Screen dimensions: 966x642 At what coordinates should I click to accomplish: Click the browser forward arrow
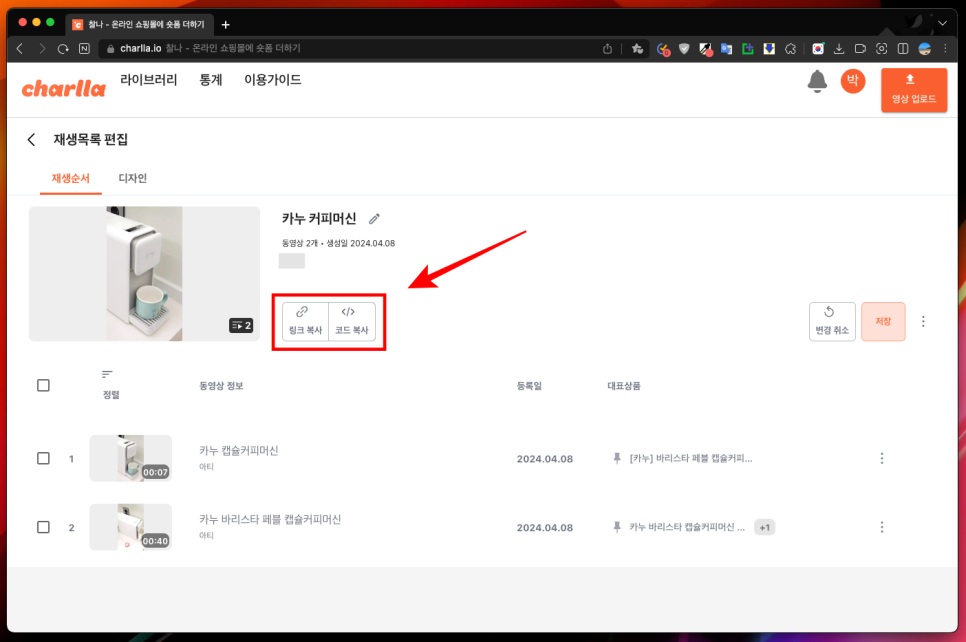pos(42,49)
